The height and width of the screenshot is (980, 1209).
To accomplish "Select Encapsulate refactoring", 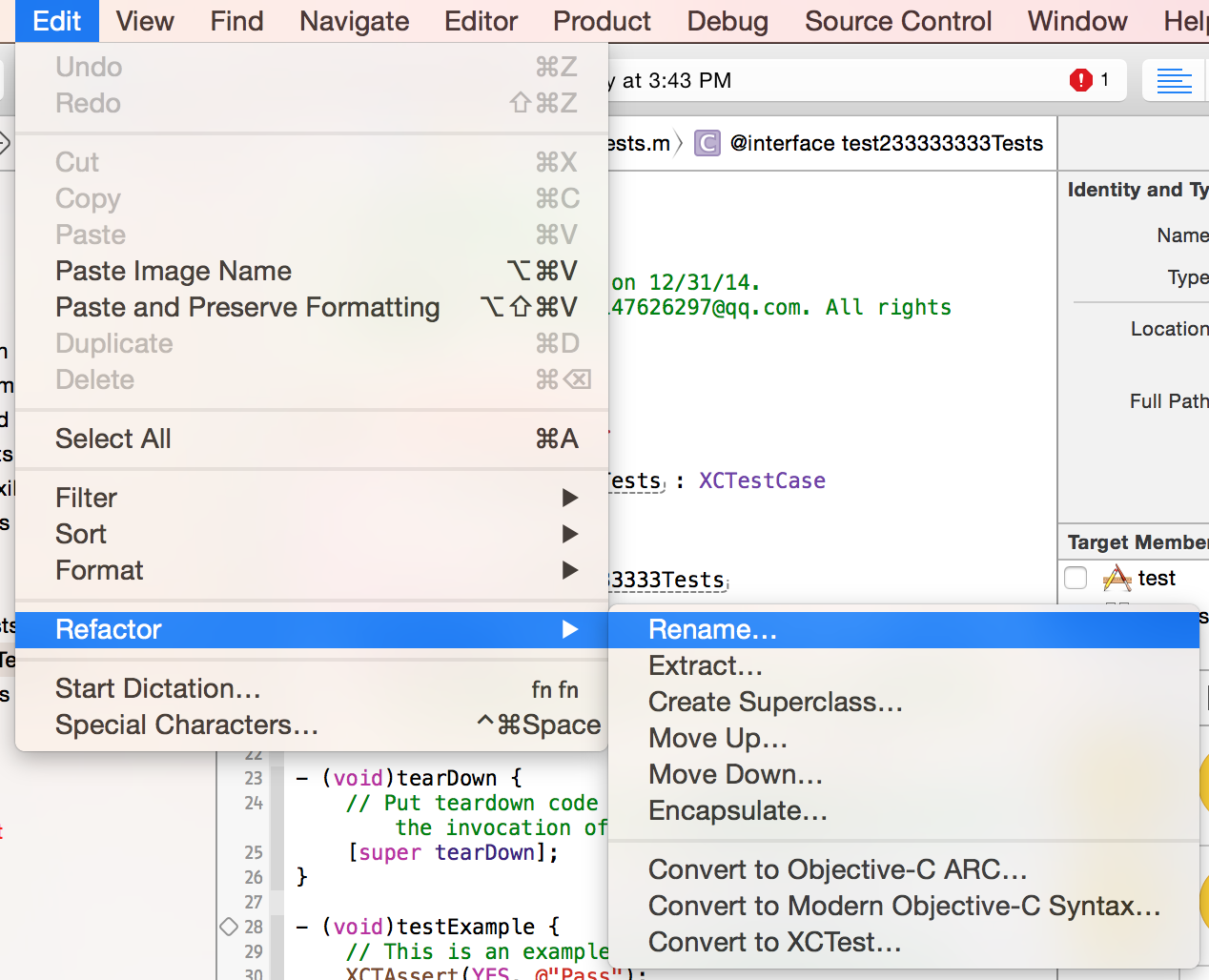I will (x=904, y=810).
